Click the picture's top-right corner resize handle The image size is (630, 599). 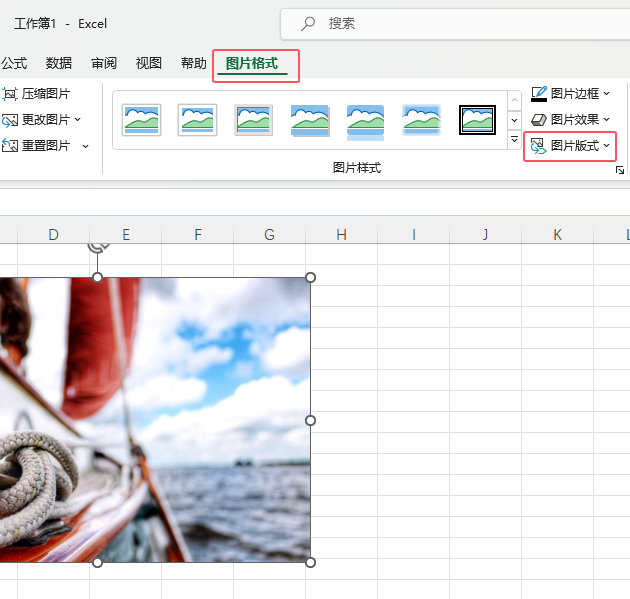click(311, 278)
